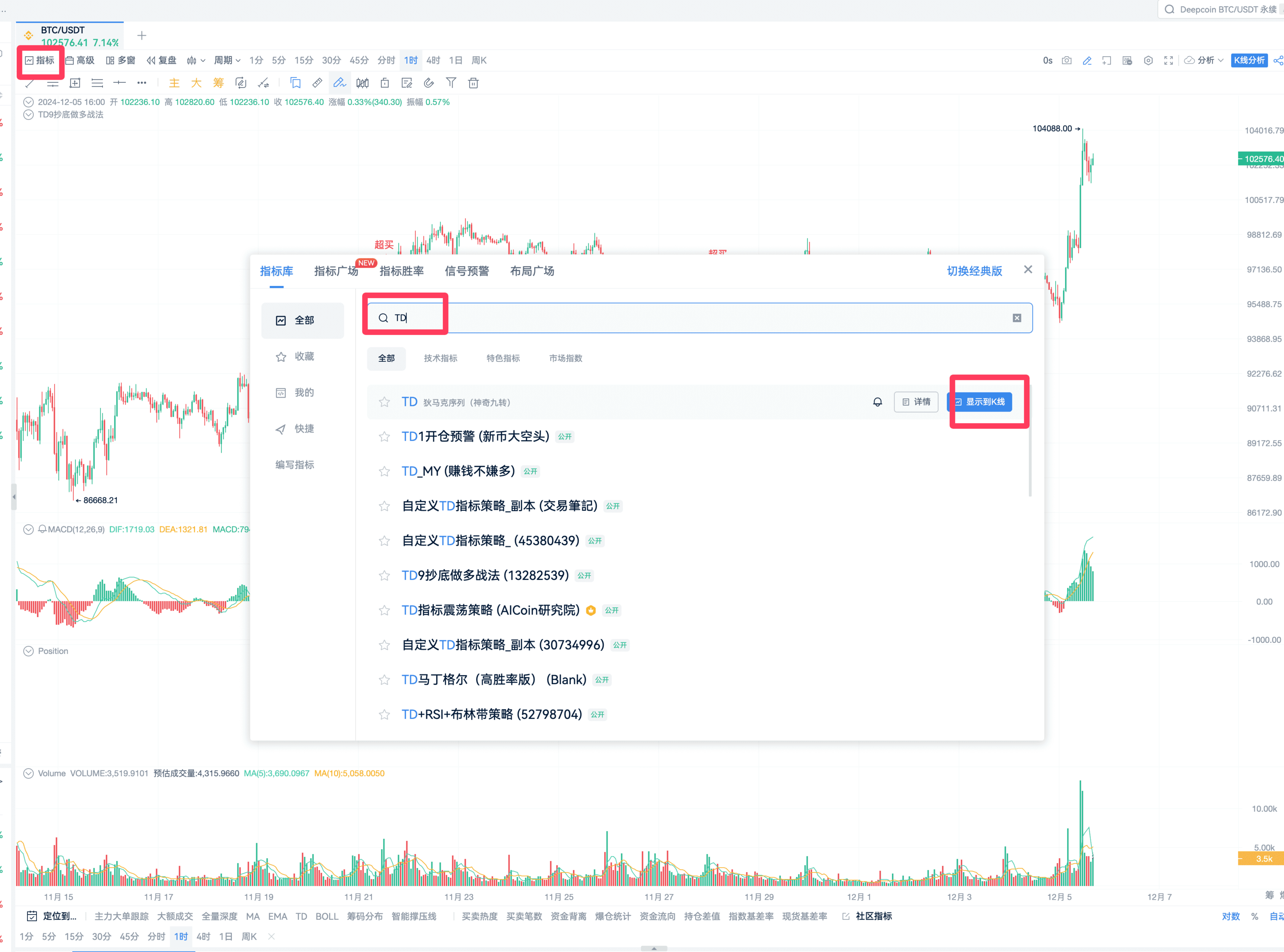The height and width of the screenshot is (952, 1284).
Task: Star TD马丁格尔（高胜率版）indicator
Action: click(x=384, y=680)
